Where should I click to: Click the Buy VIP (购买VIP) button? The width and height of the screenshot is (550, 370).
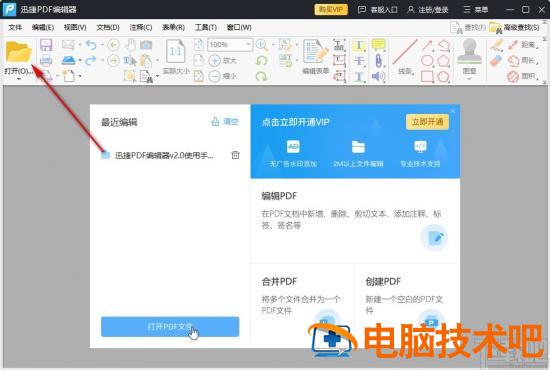331,9
